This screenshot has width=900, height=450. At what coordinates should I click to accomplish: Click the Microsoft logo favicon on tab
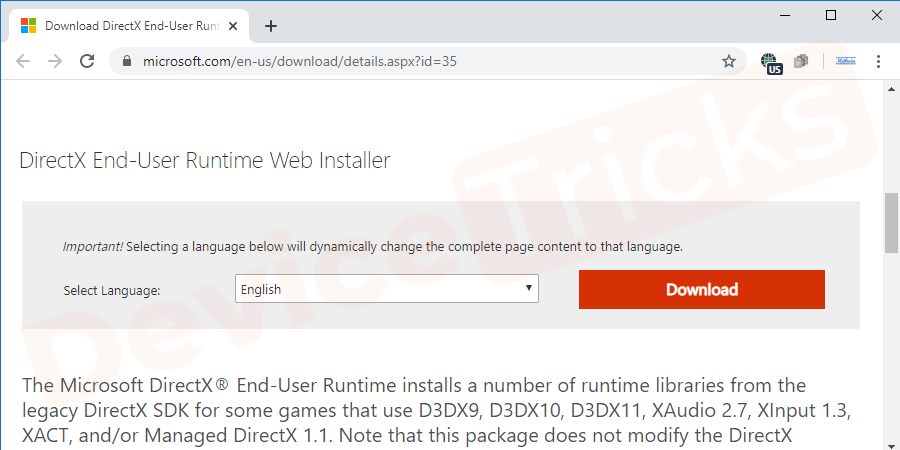[x=28, y=26]
